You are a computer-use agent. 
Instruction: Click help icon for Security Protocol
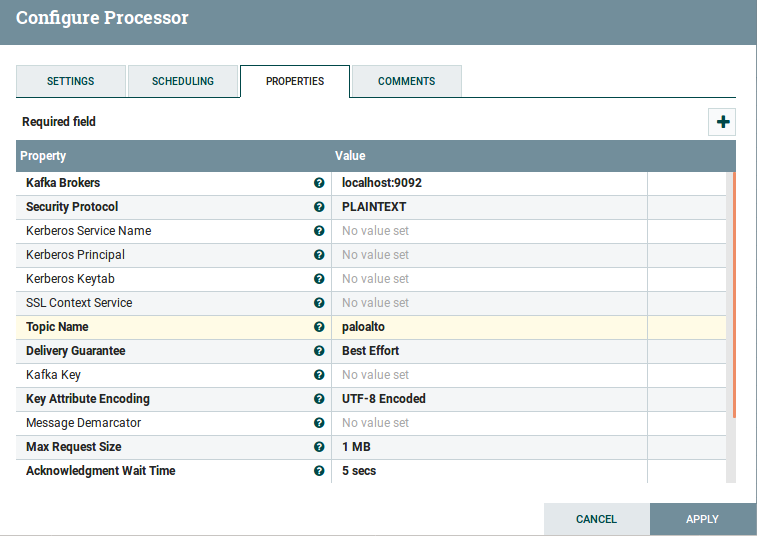319,207
